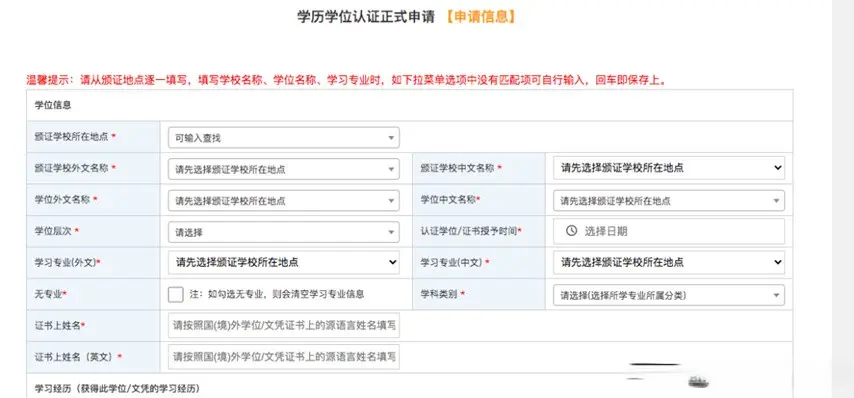Open the 学习专业(外文) select box
The height and width of the screenshot is (398, 854).
(284, 262)
